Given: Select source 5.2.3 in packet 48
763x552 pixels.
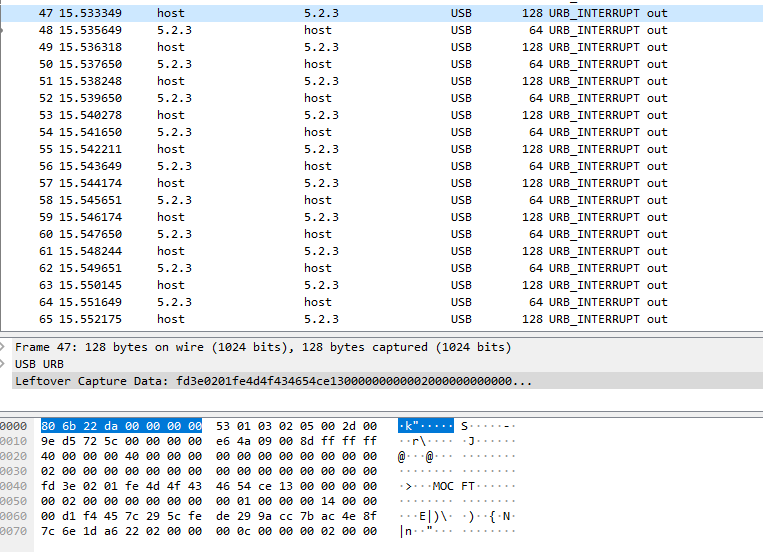Looking at the screenshot, I should click(174, 30).
